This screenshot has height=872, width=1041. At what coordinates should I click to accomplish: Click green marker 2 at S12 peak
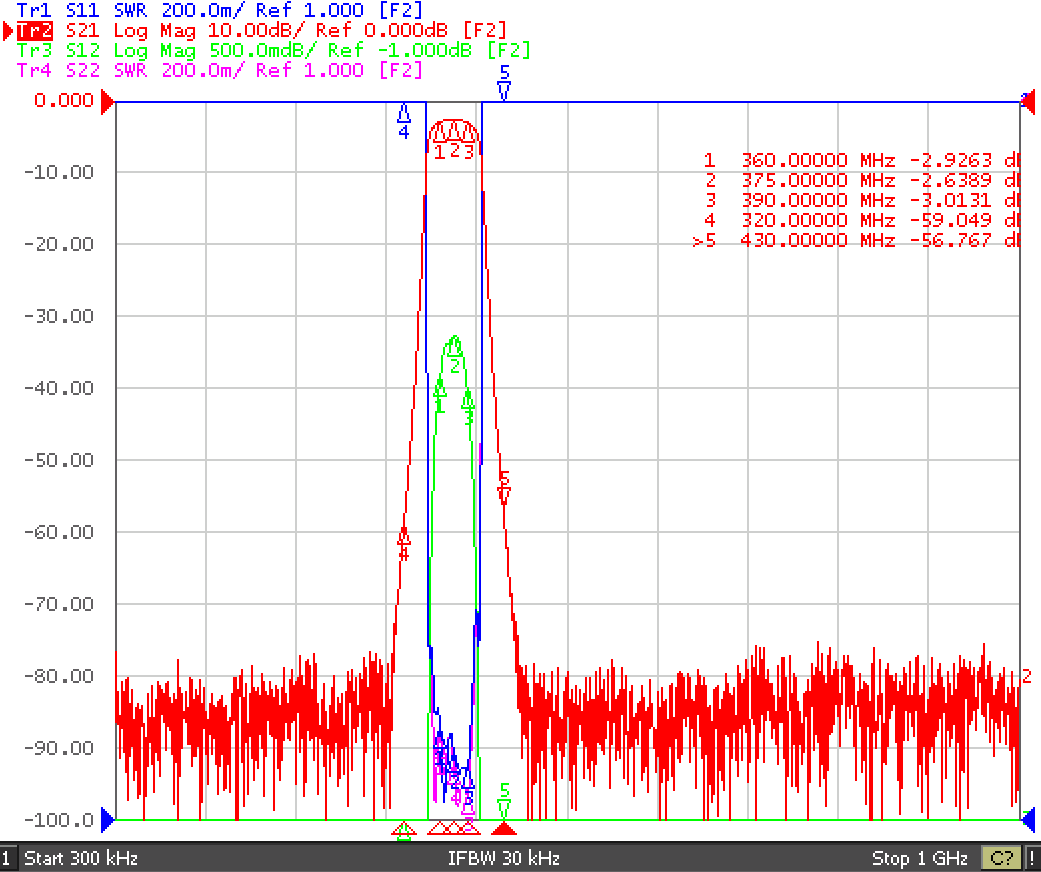(x=455, y=355)
